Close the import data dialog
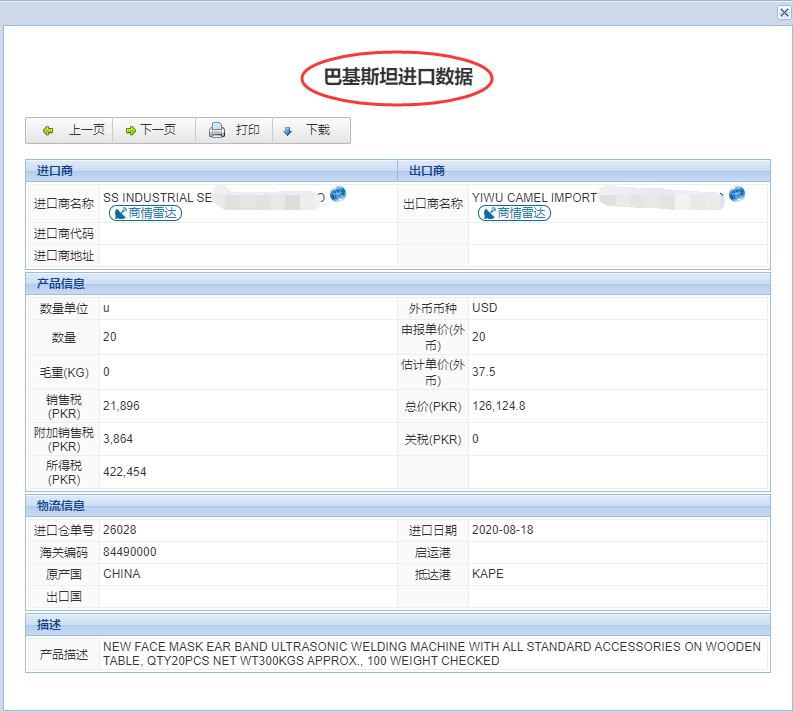 point(784,12)
